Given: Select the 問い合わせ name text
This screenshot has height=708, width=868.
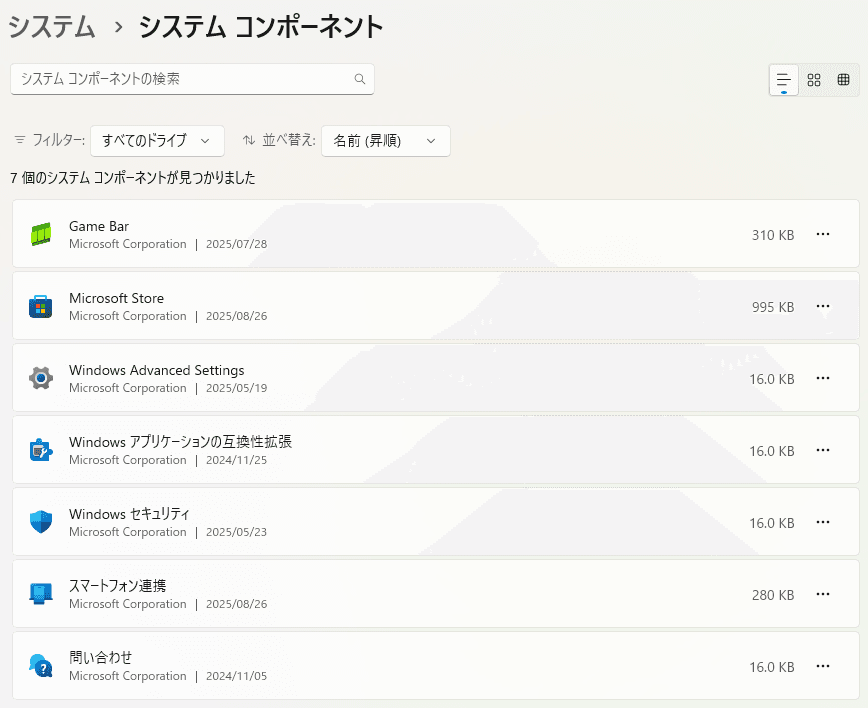Looking at the screenshot, I should click(101, 658).
